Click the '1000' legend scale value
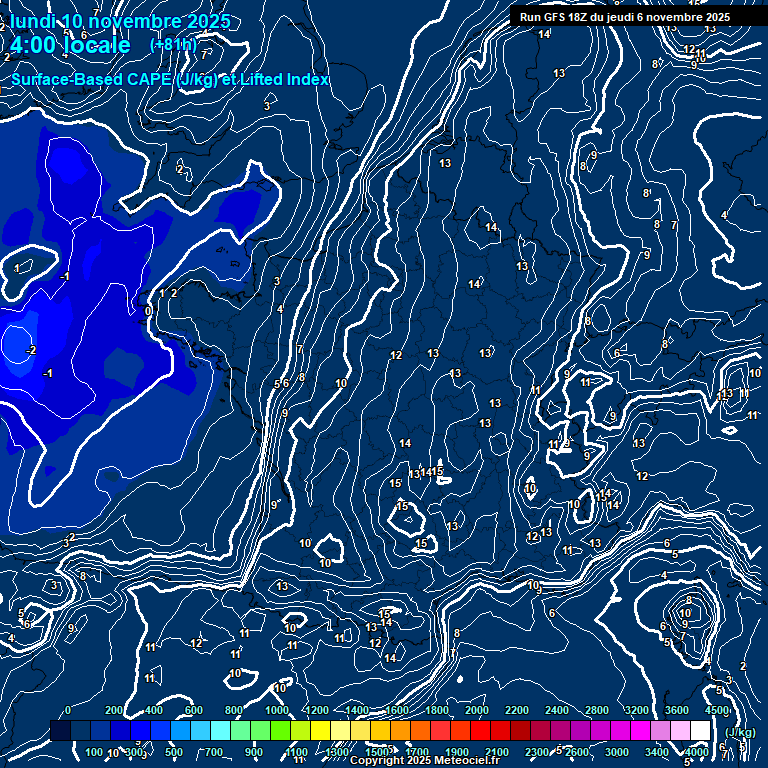Viewport: 768px width, 768px height. pyautogui.click(x=277, y=710)
